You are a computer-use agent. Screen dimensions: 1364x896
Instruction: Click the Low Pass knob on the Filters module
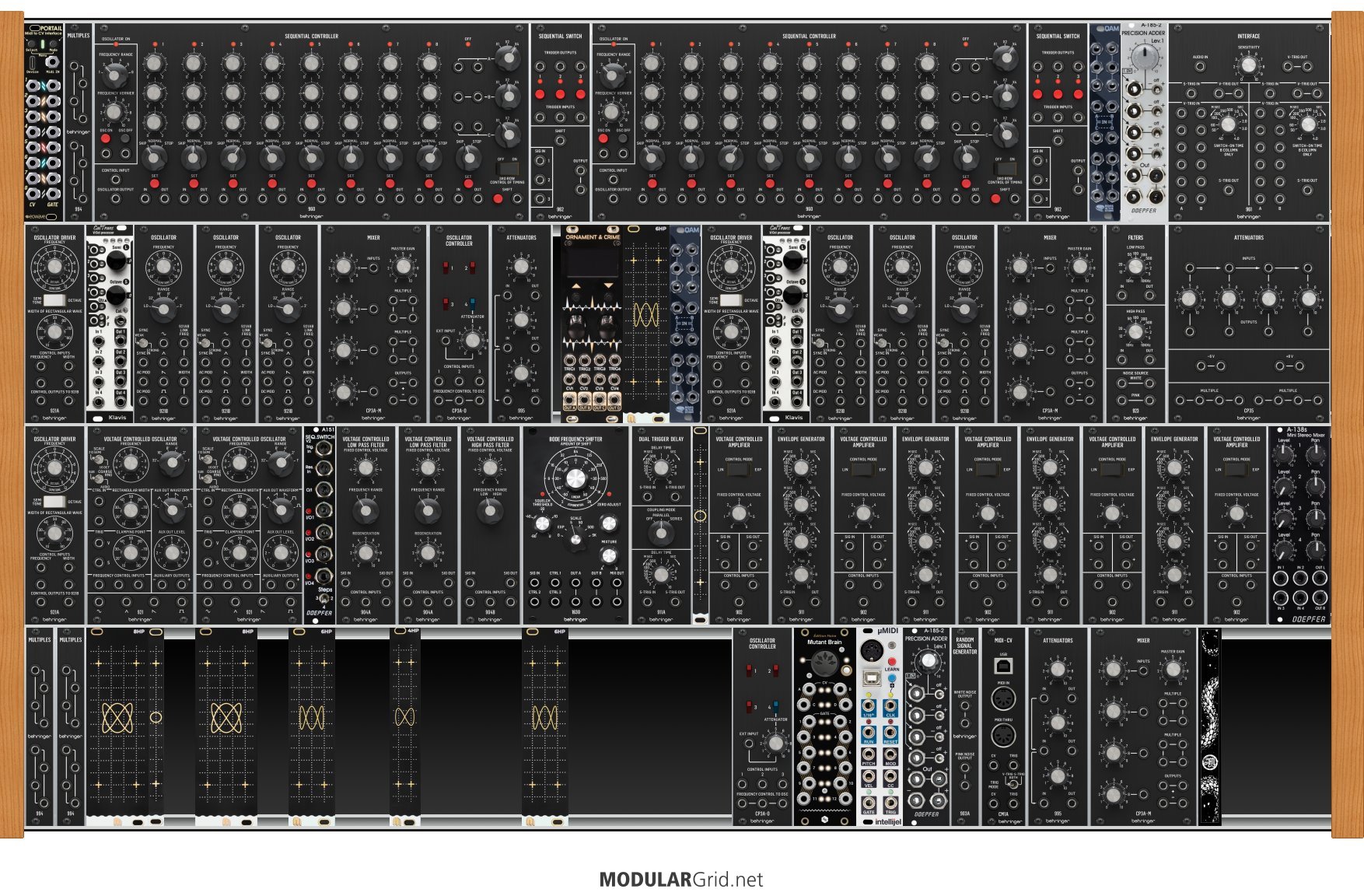[x=1135, y=267]
